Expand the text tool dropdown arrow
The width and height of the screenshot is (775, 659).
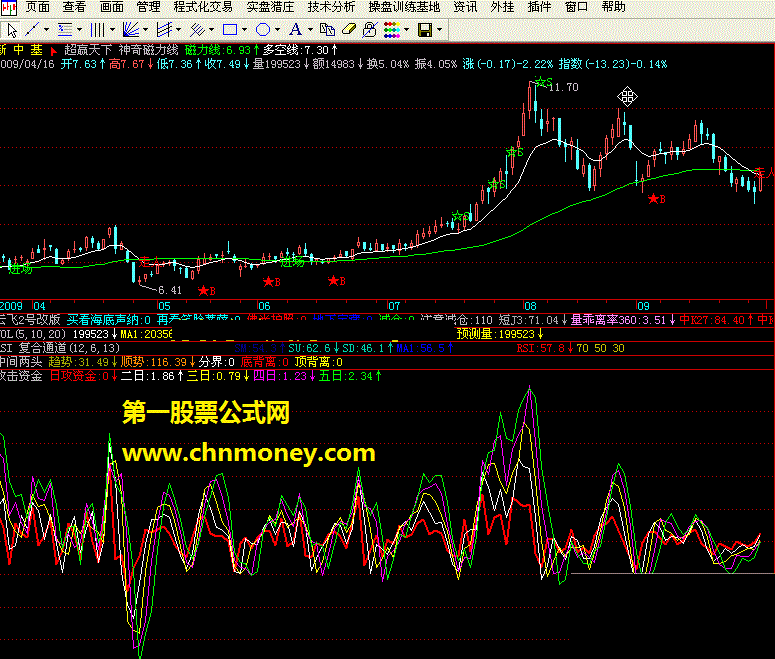coord(310,30)
